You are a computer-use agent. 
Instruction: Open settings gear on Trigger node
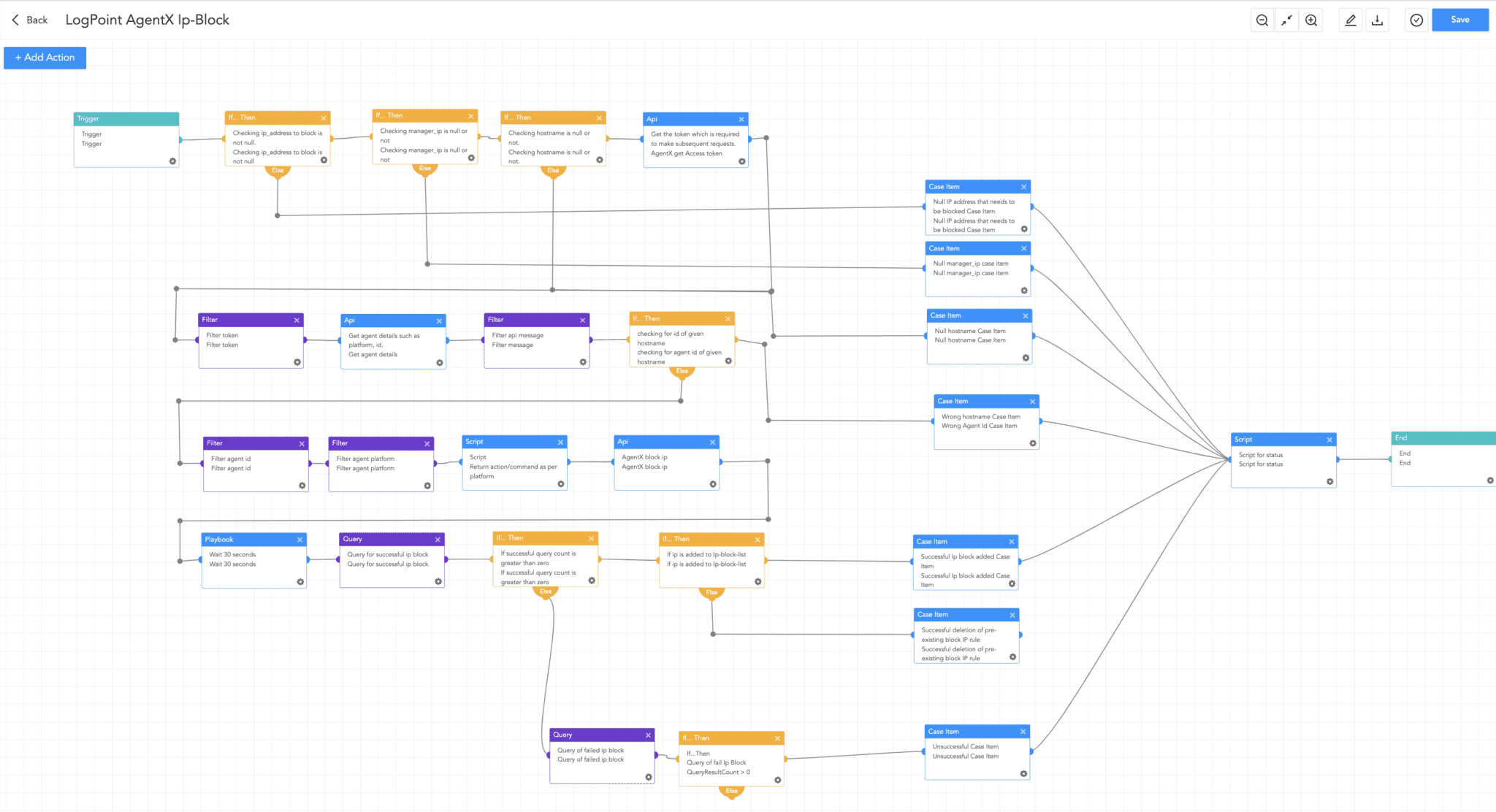point(172,161)
